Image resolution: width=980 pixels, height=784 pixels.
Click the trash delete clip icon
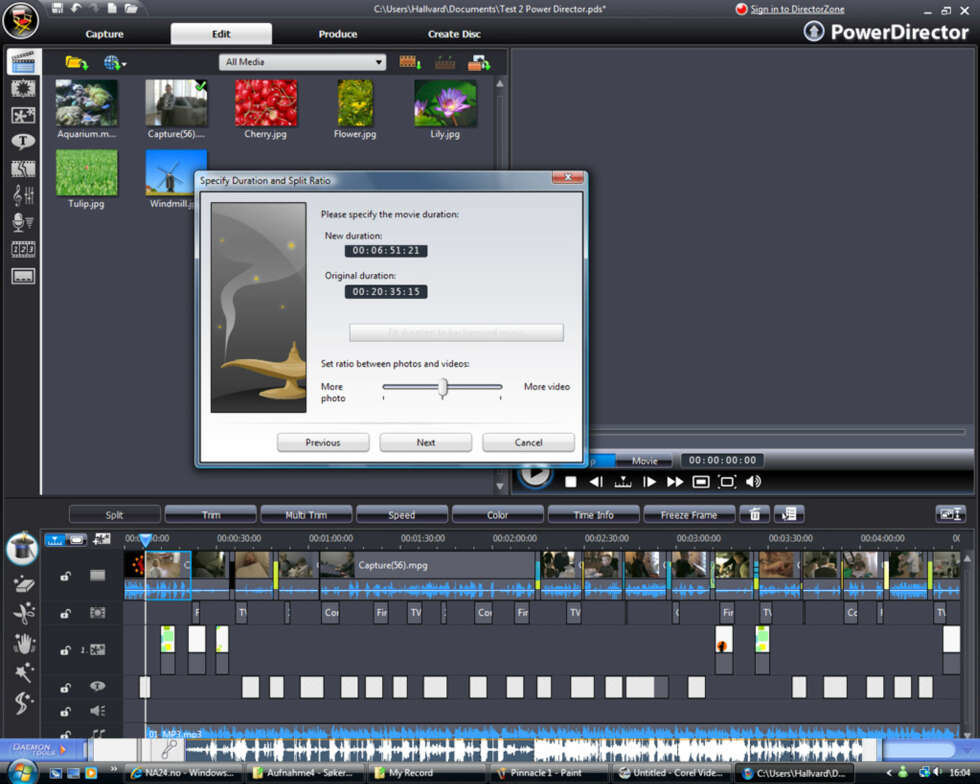point(754,515)
